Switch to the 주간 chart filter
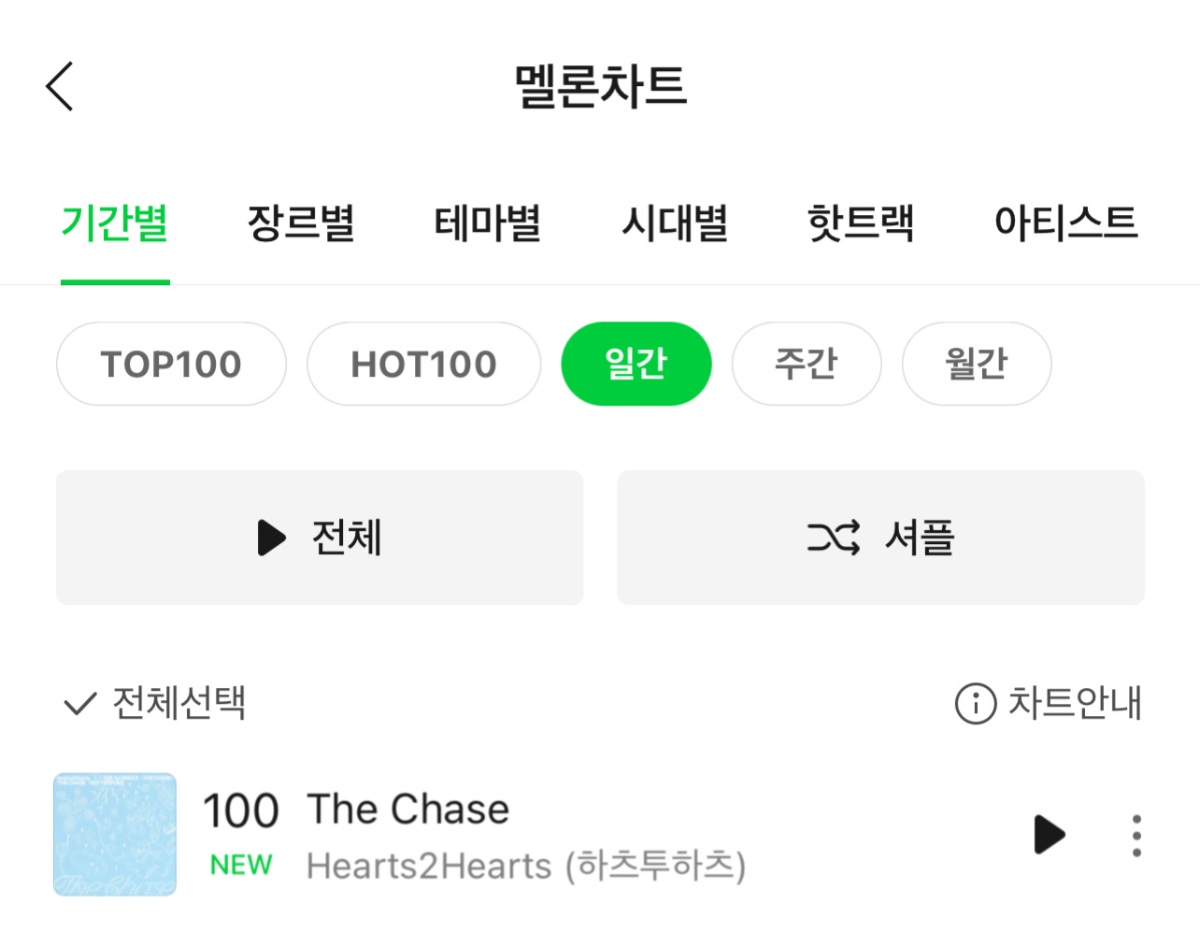The width and height of the screenshot is (1200, 932). [x=806, y=364]
